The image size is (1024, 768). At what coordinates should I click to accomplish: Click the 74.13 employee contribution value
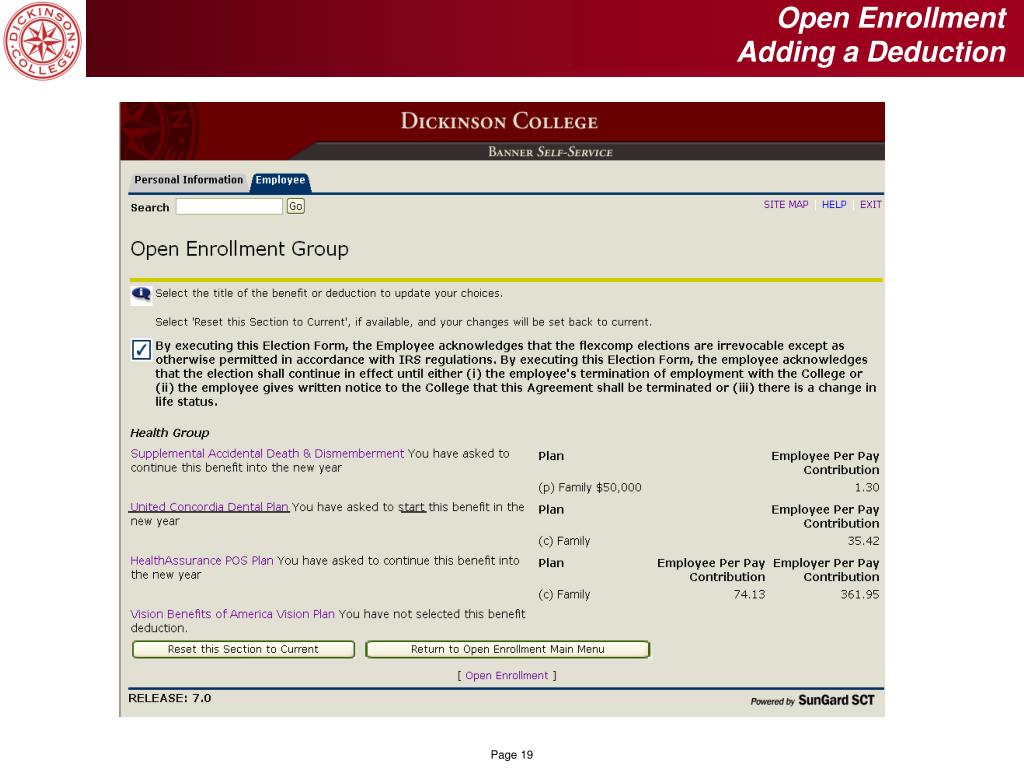click(x=749, y=594)
